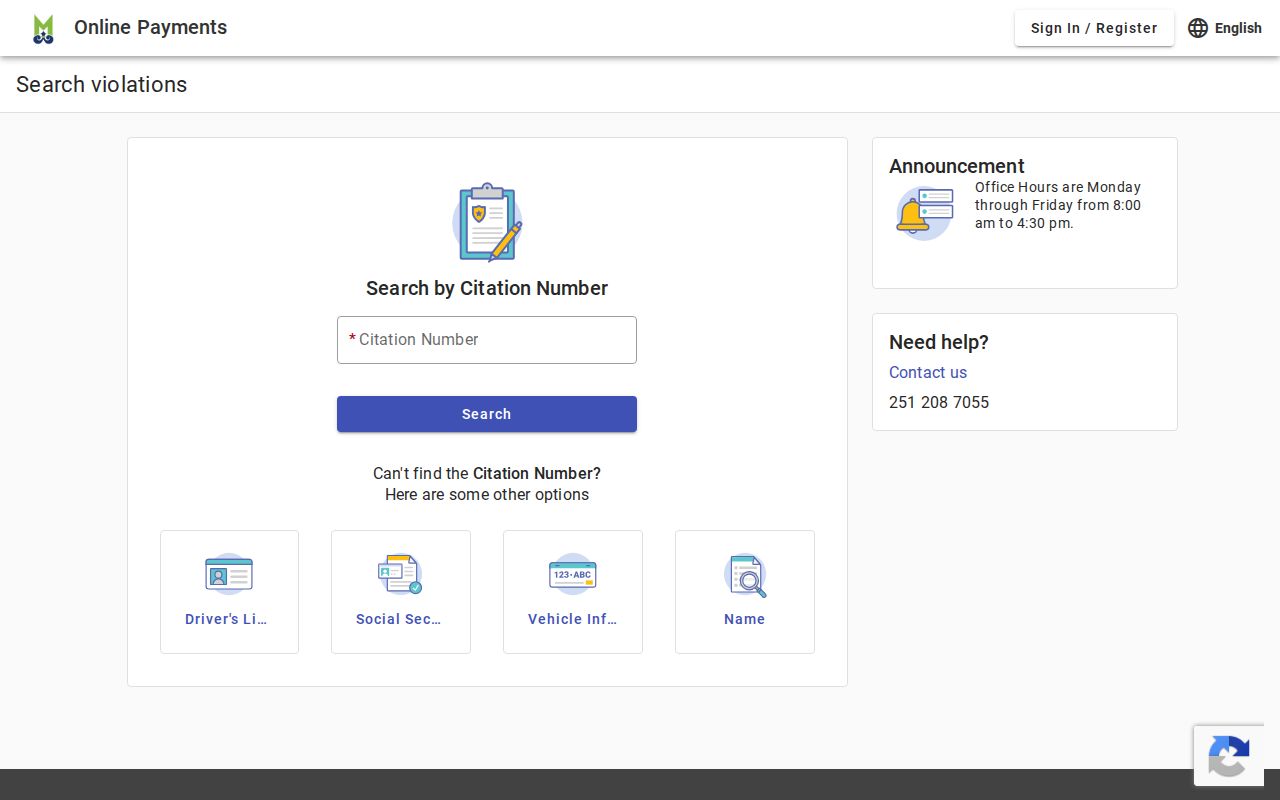Choose the Name search option

coord(745,592)
